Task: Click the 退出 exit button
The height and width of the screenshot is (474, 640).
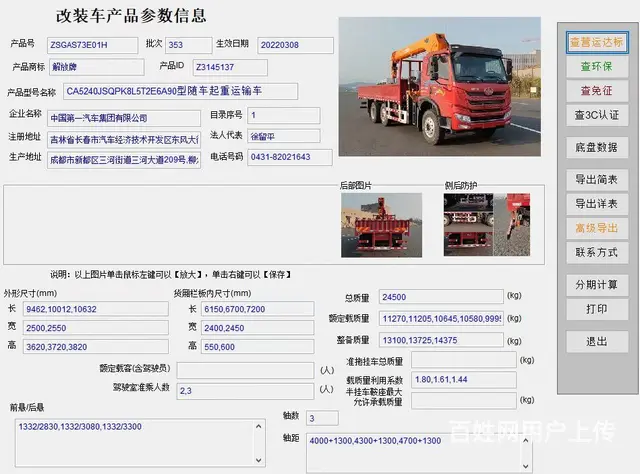Action: [x=596, y=341]
